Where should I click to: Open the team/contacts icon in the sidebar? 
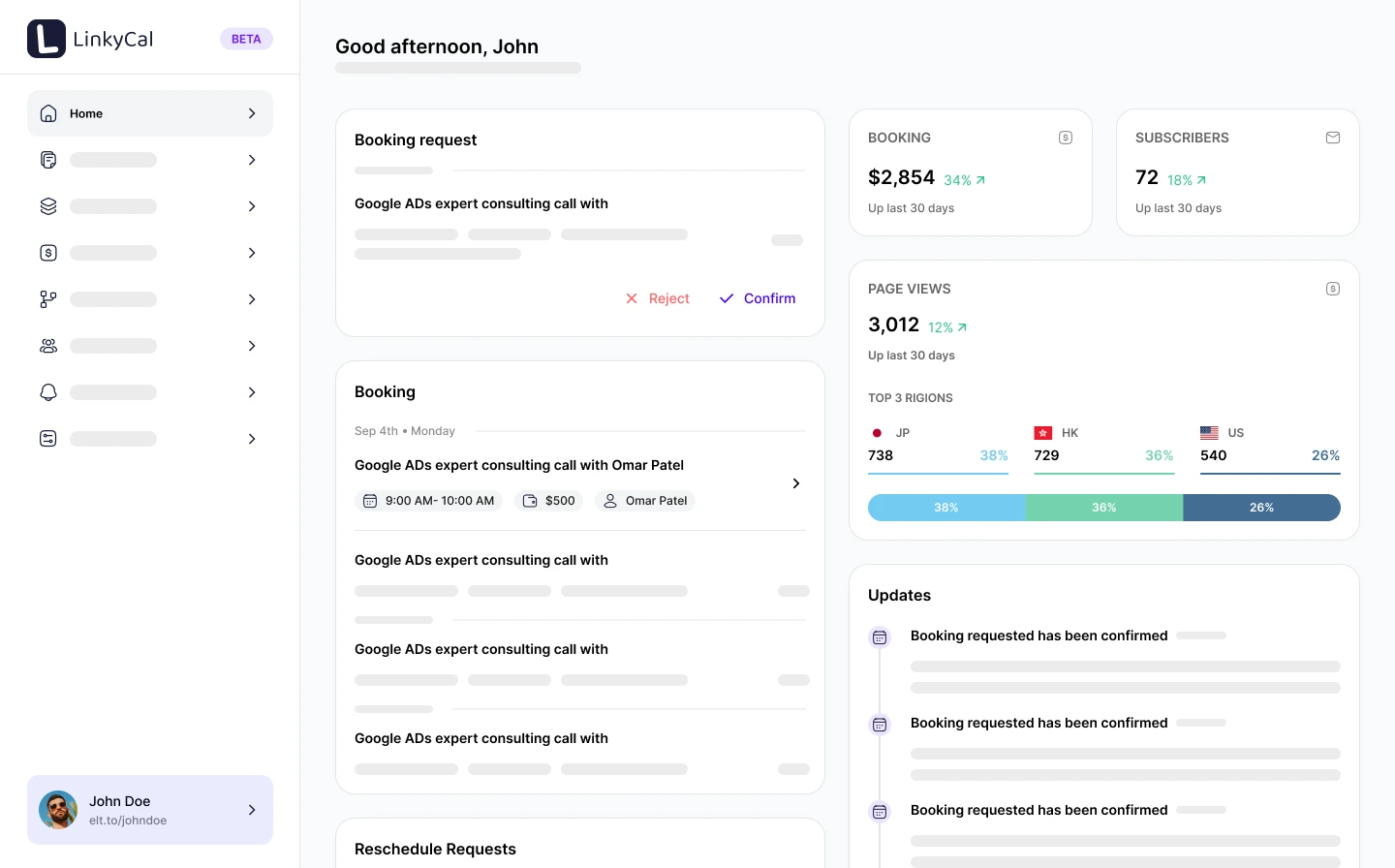(48, 346)
